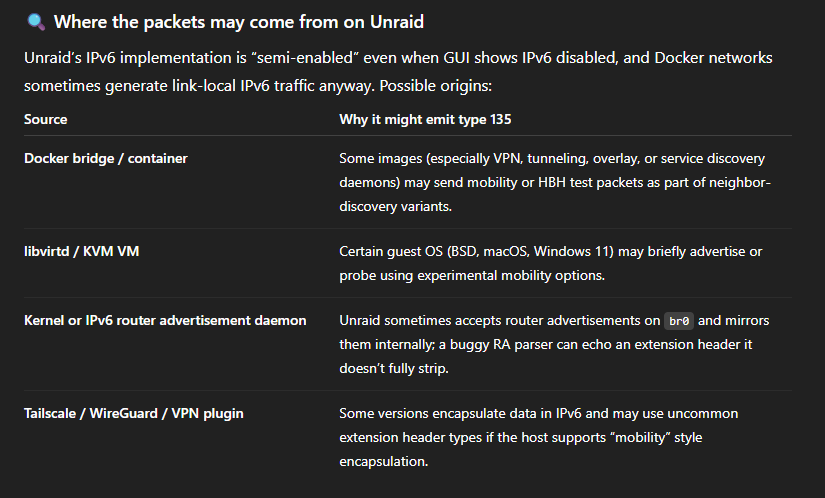Select the 'Docker bridge / container' cell
This screenshot has height=498, width=825.
point(106,158)
